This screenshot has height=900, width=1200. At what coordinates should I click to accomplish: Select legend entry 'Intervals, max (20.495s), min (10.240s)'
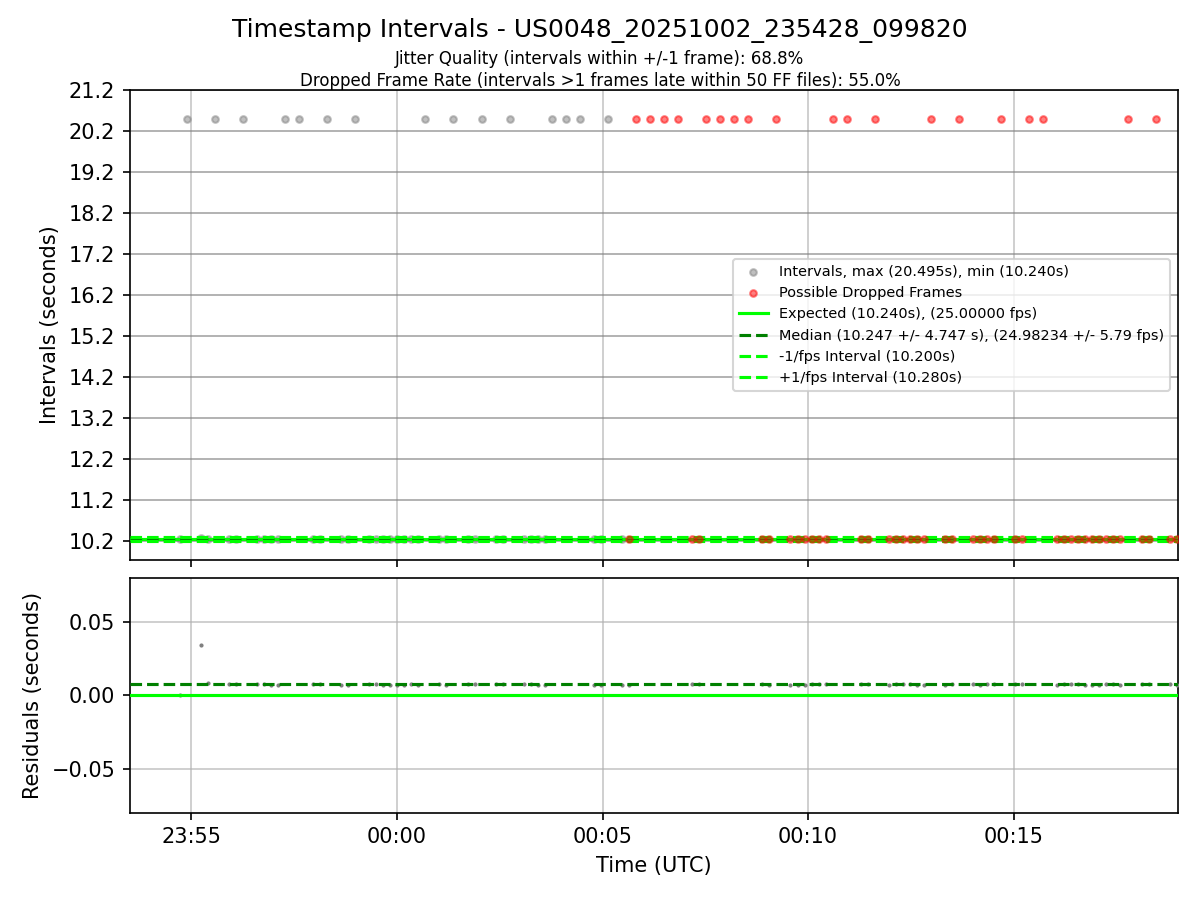(x=923, y=271)
